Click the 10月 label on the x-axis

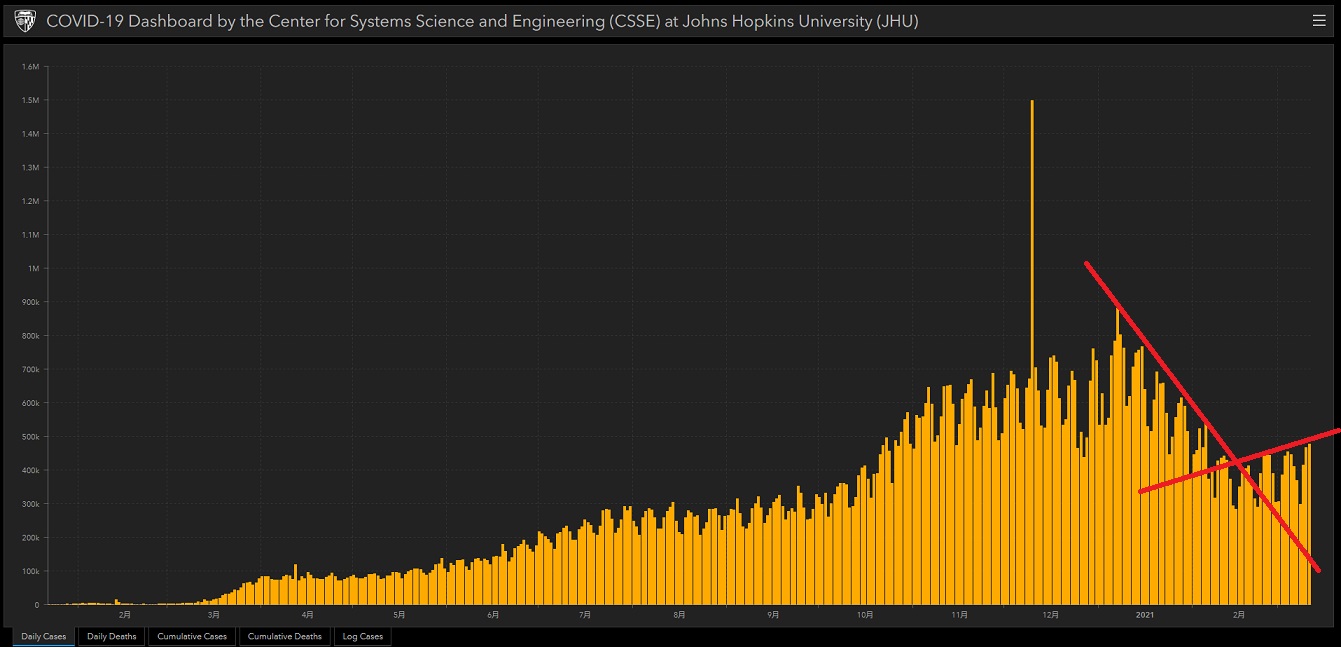865,615
